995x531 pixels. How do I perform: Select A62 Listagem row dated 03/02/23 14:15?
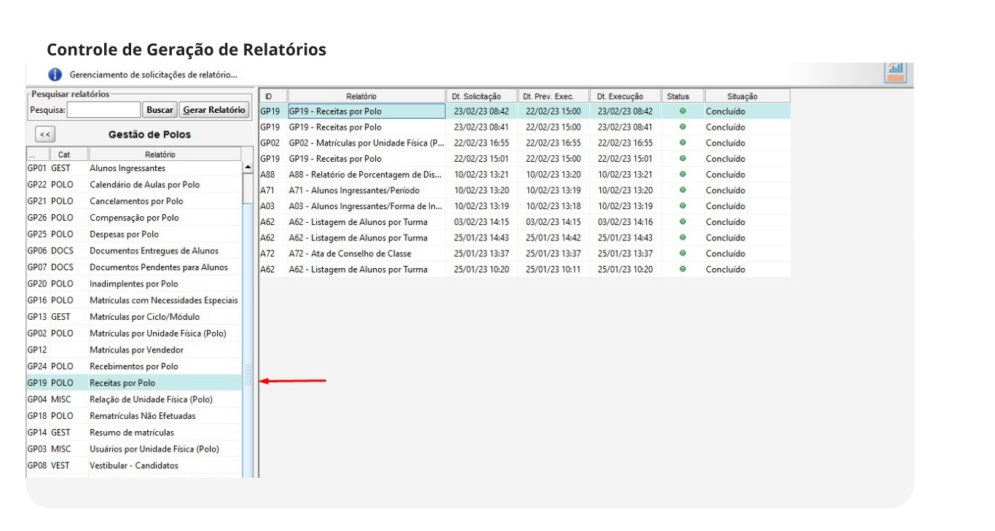pyautogui.click(x=525, y=222)
